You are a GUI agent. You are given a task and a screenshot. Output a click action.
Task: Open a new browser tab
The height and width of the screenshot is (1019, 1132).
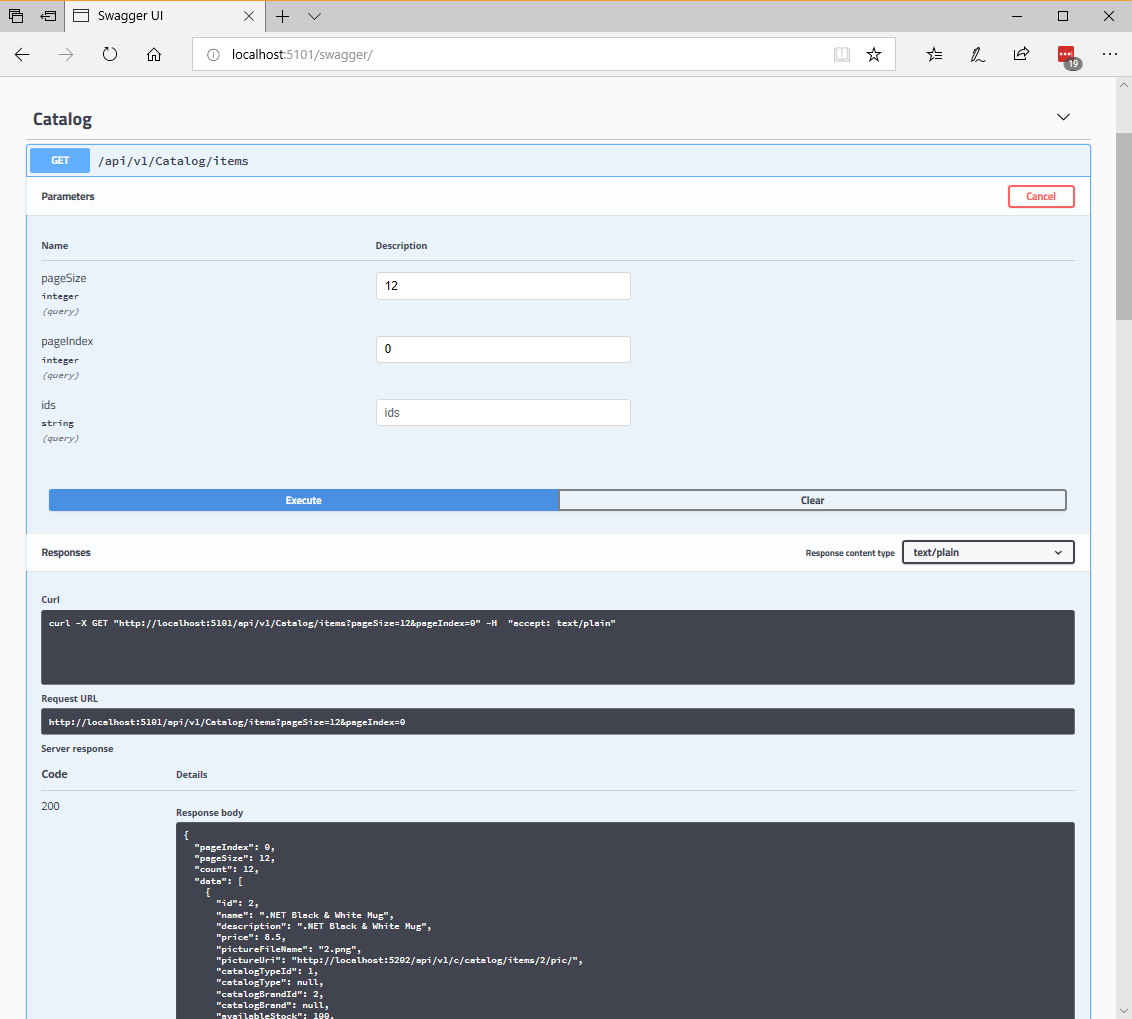tap(282, 16)
